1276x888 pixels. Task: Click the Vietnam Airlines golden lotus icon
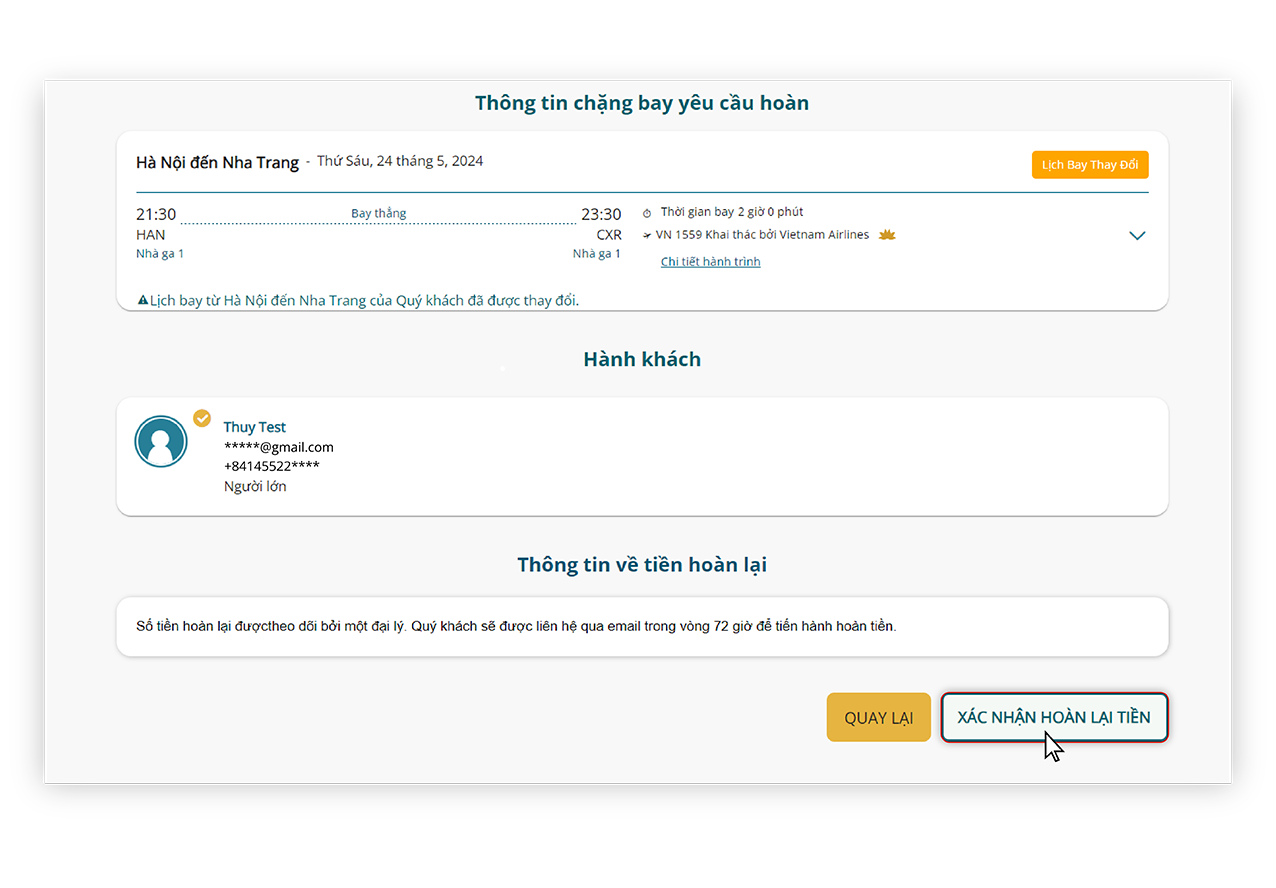[x=887, y=235]
